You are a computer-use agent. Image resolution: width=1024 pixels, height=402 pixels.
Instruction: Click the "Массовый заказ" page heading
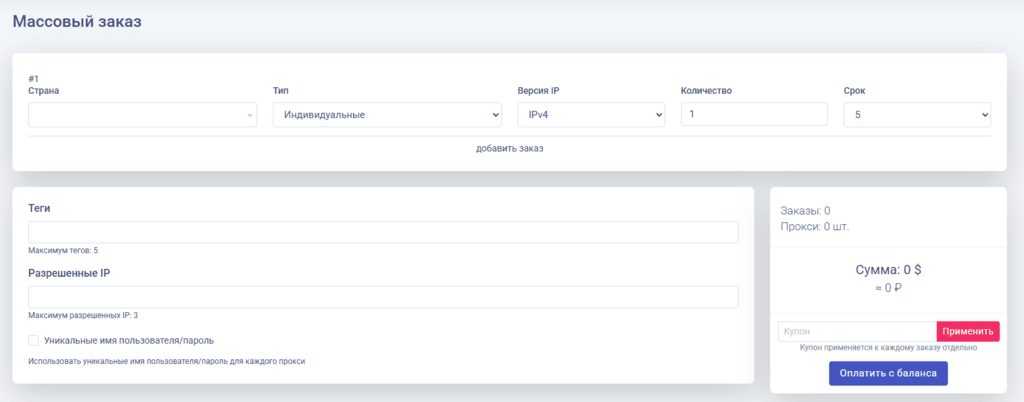[78, 21]
